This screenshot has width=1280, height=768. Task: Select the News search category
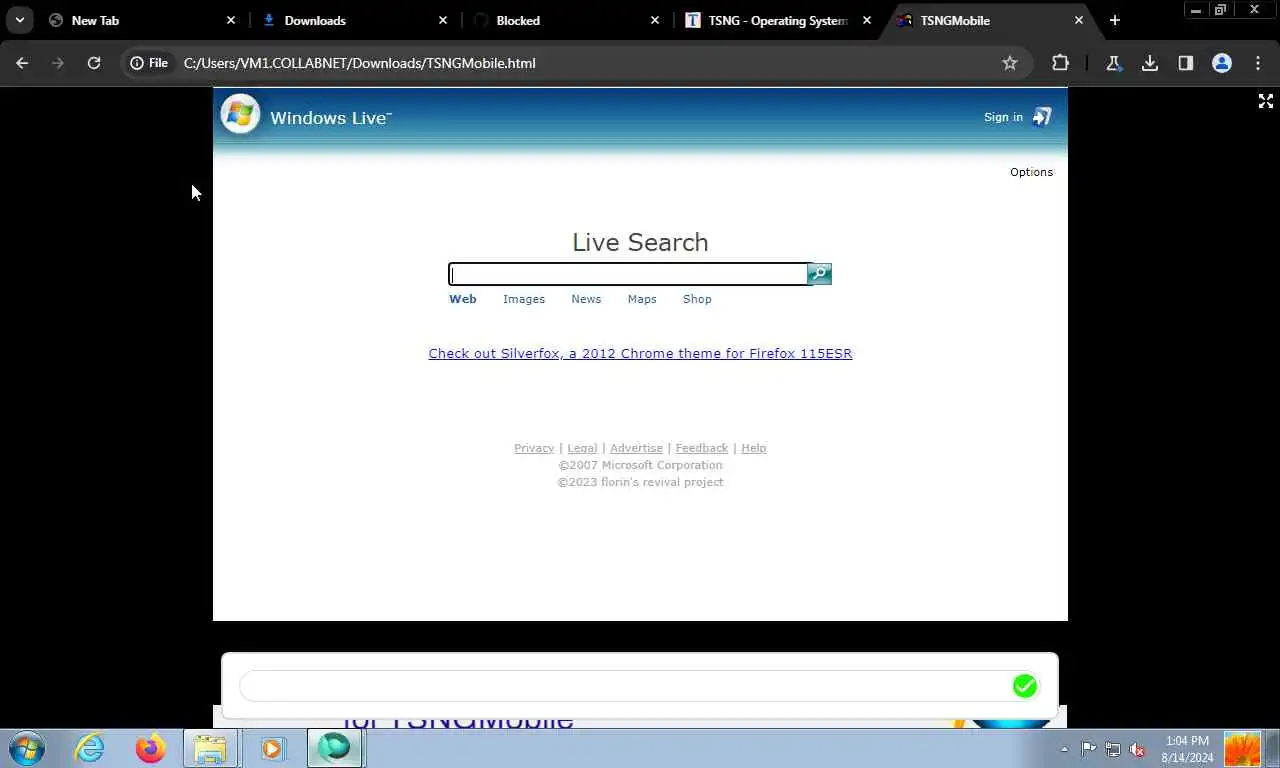[x=586, y=299]
